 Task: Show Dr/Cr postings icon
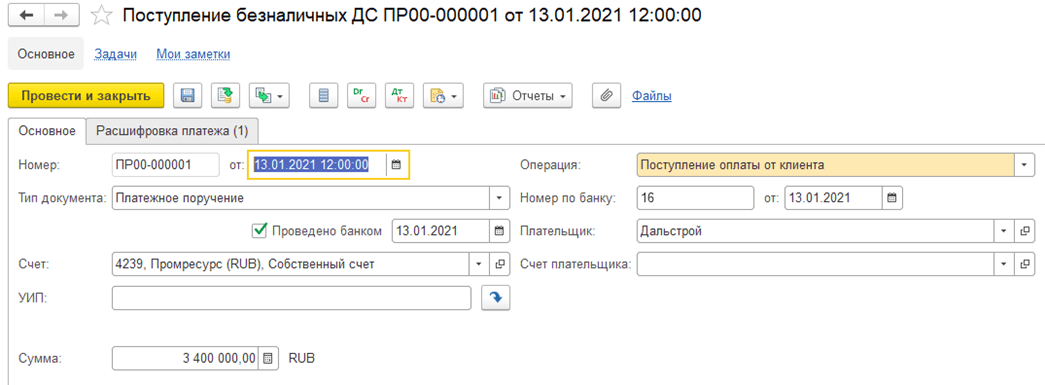click(362, 96)
